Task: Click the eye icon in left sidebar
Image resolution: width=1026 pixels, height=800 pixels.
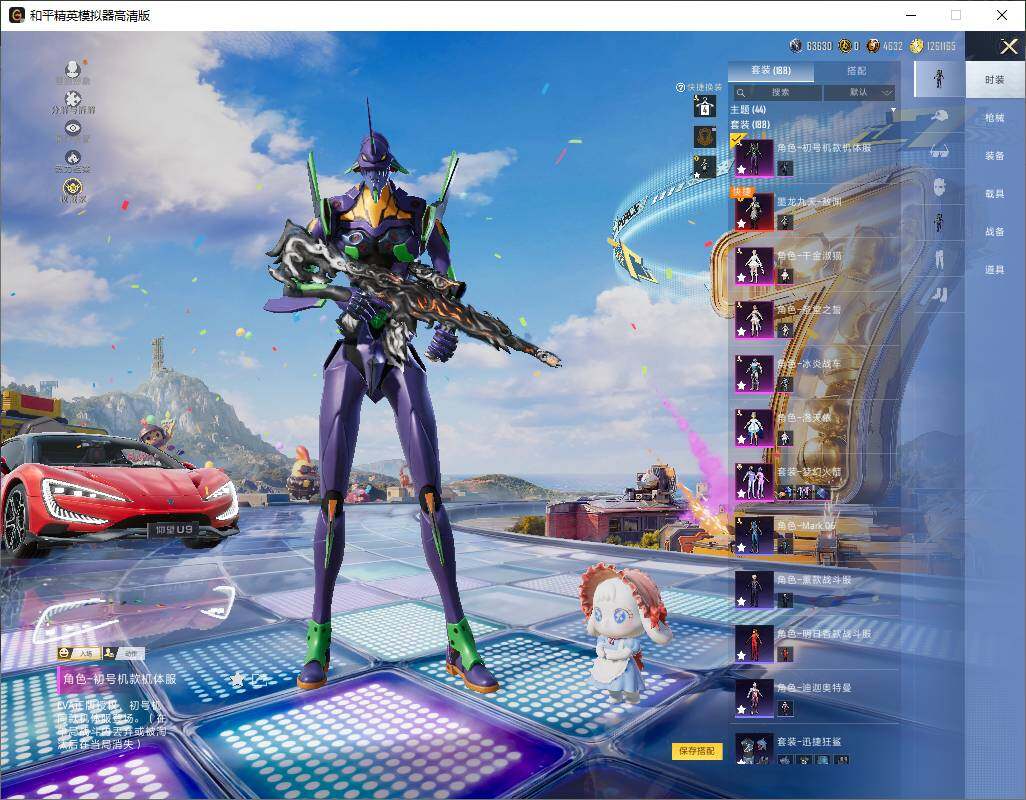Action: [72, 128]
